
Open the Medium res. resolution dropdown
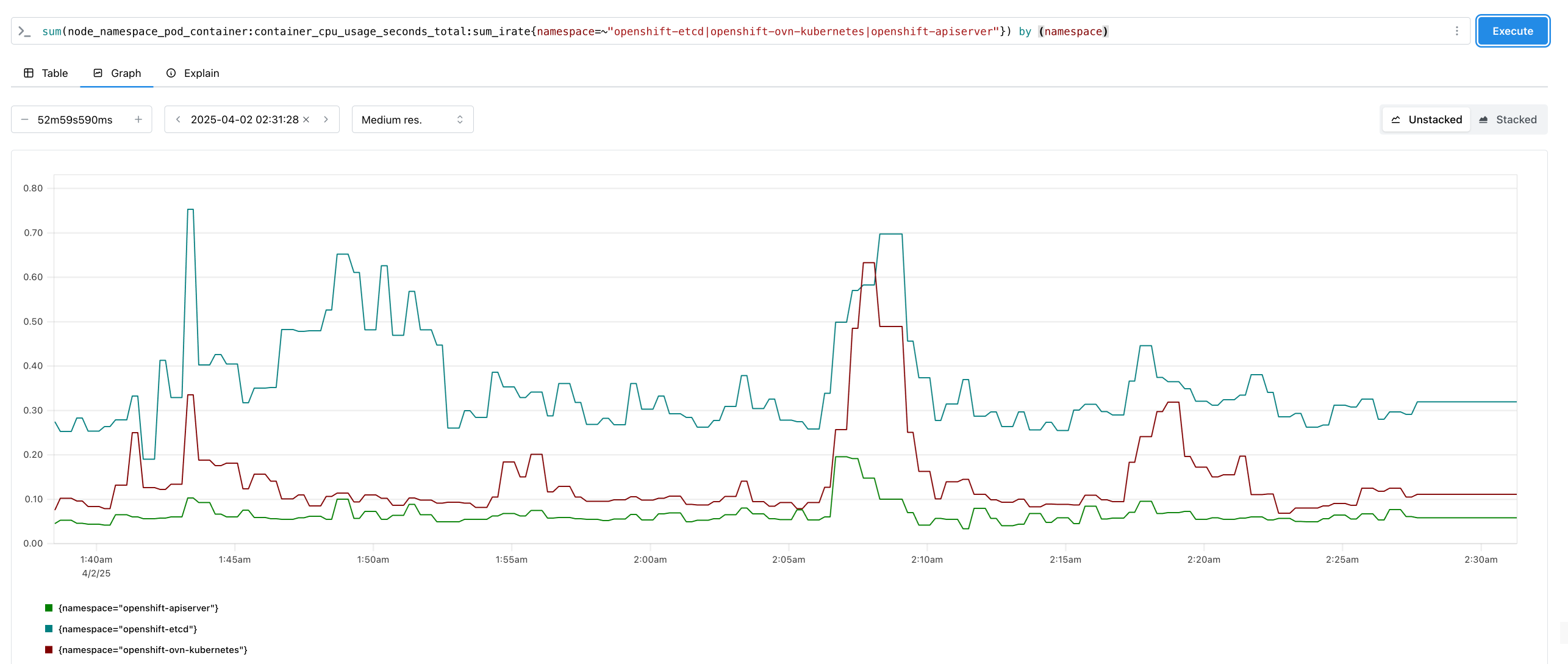click(x=412, y=120)
